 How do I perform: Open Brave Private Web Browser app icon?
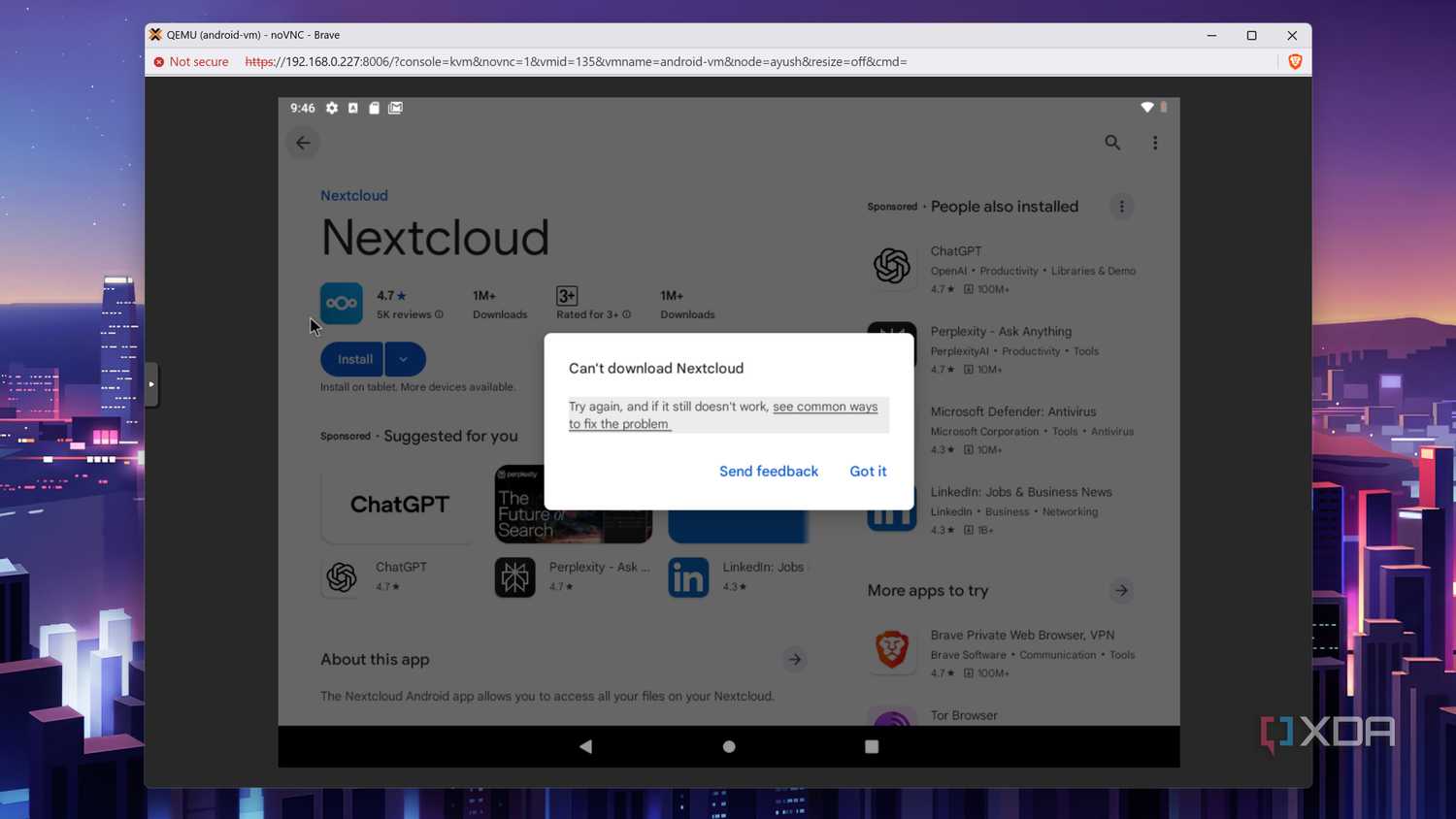tap(892, 650)
